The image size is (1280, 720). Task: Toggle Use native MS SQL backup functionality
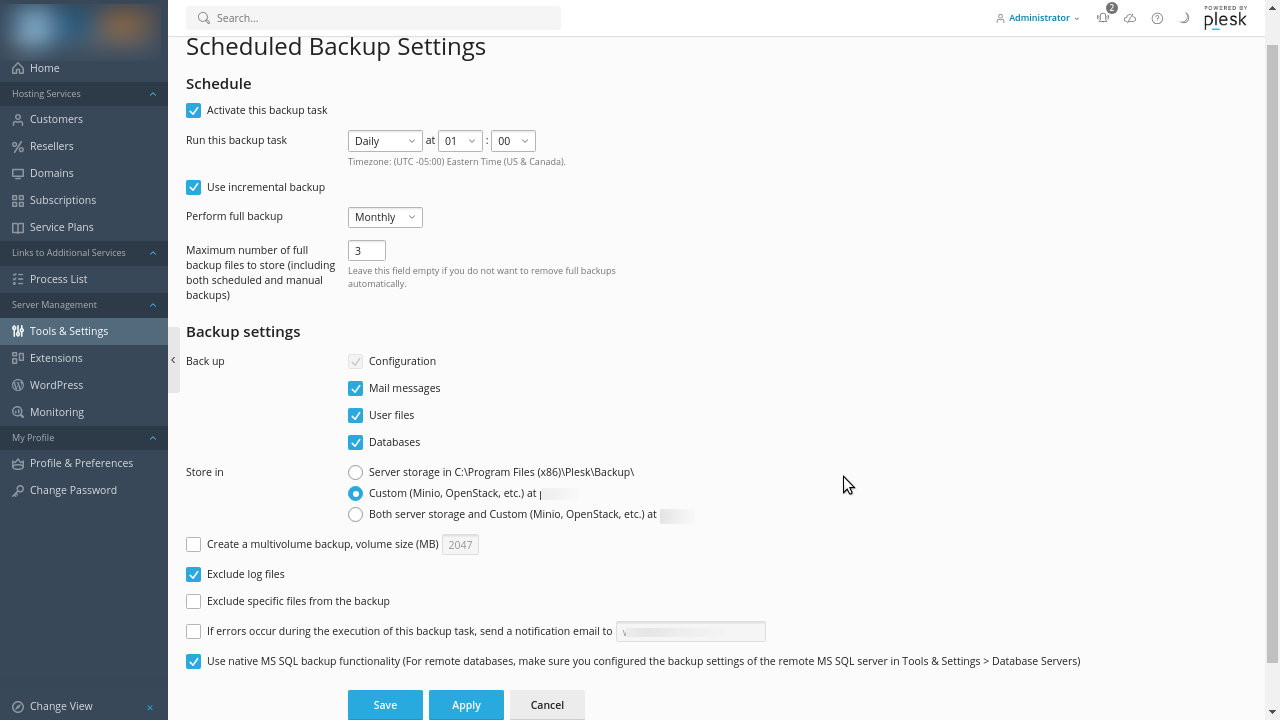pyautogui.click(x=194, y=661)
